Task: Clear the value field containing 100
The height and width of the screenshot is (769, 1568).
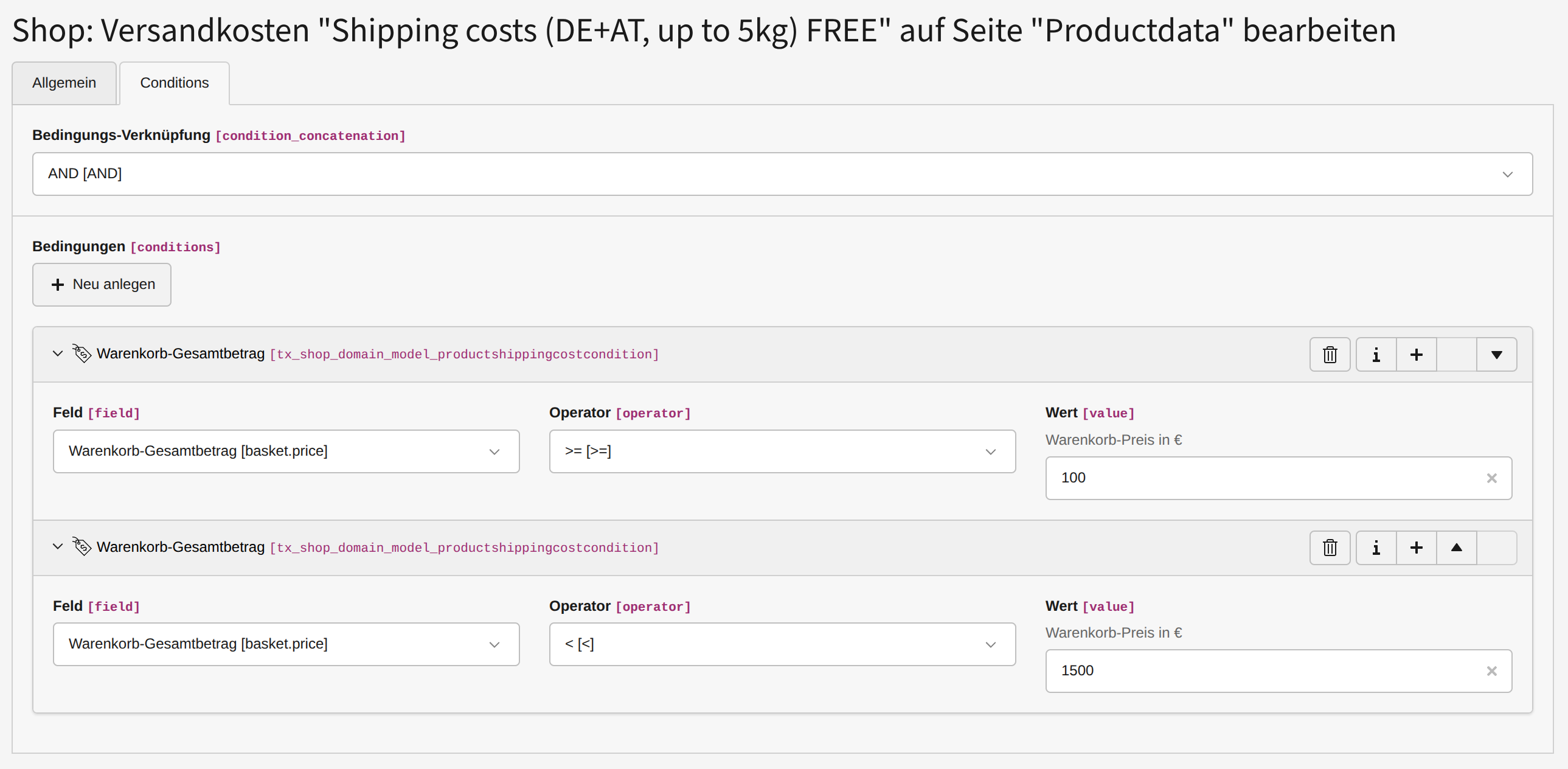Action: coord(1491,478)
